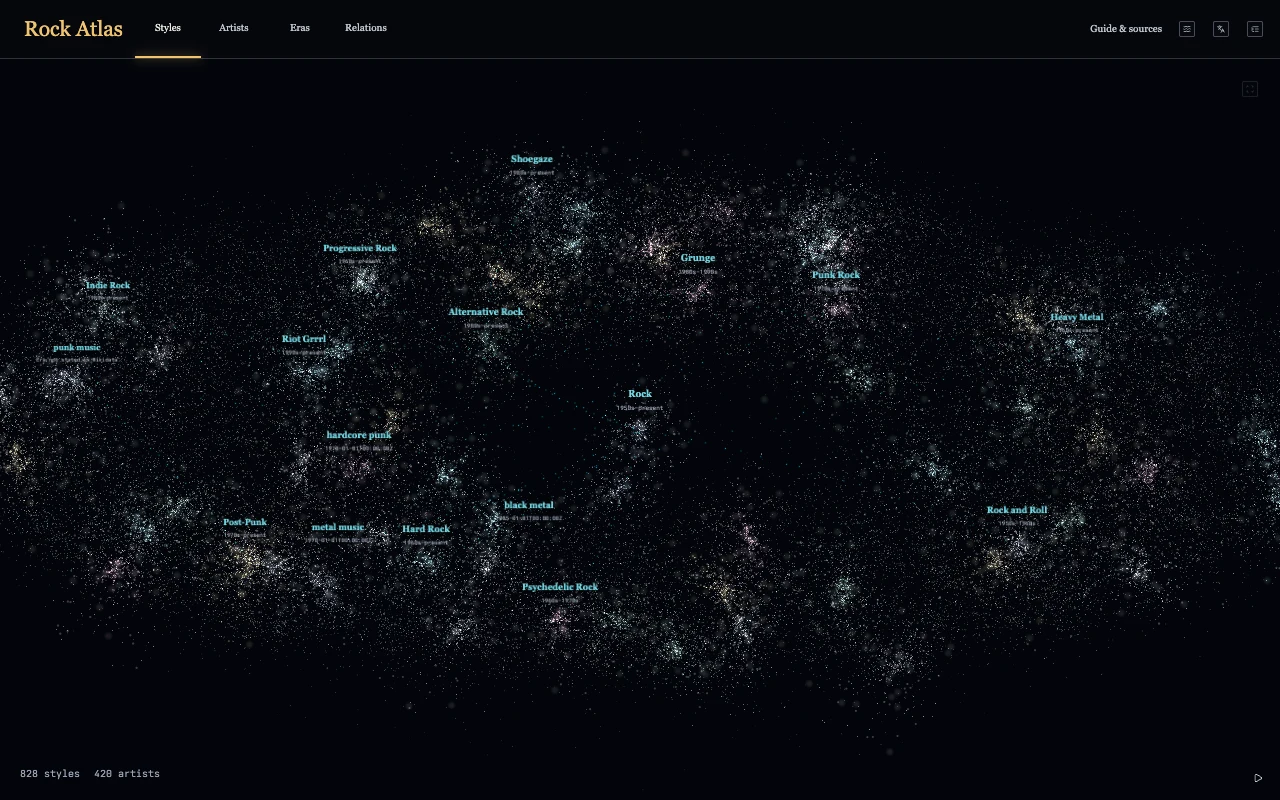This screenshot has width=1280, height=800.
Task: Select the Indie Rock label
Action: coord(108,285)
